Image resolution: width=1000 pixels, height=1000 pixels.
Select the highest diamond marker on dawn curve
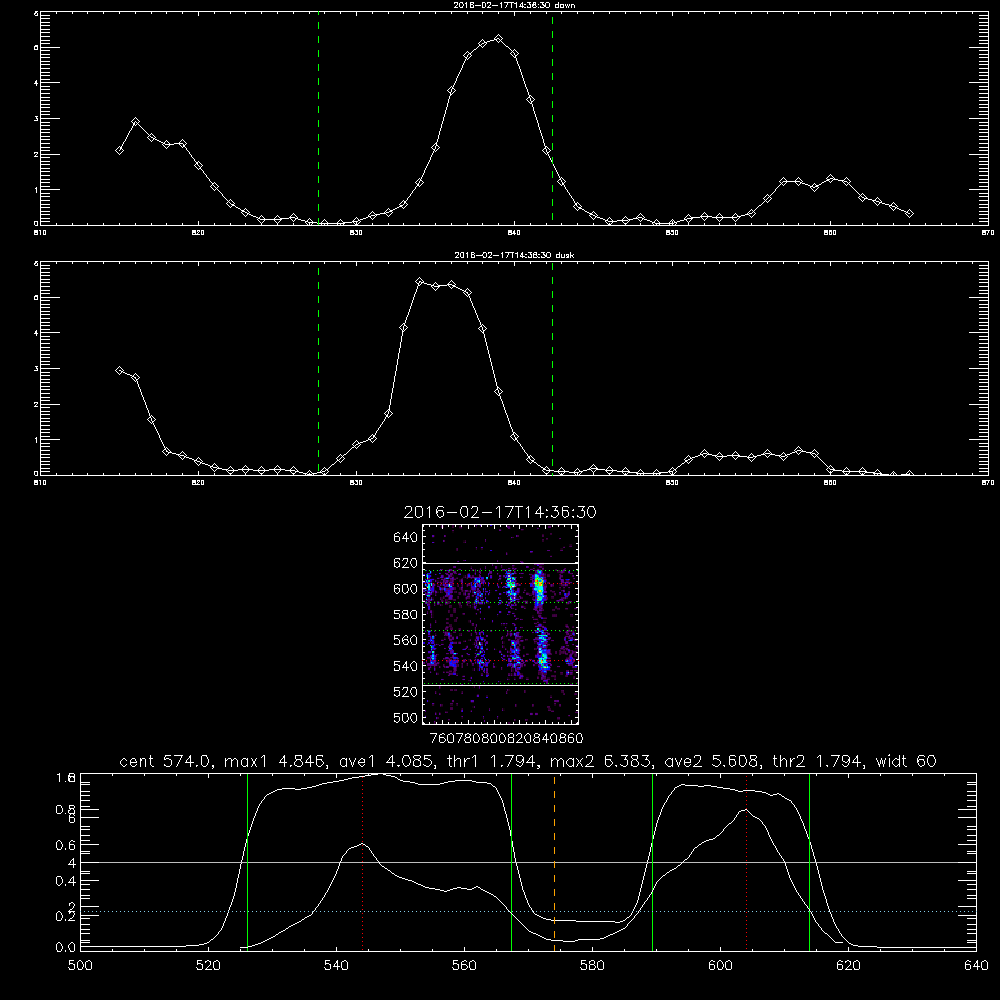click(x=499, y=39)
